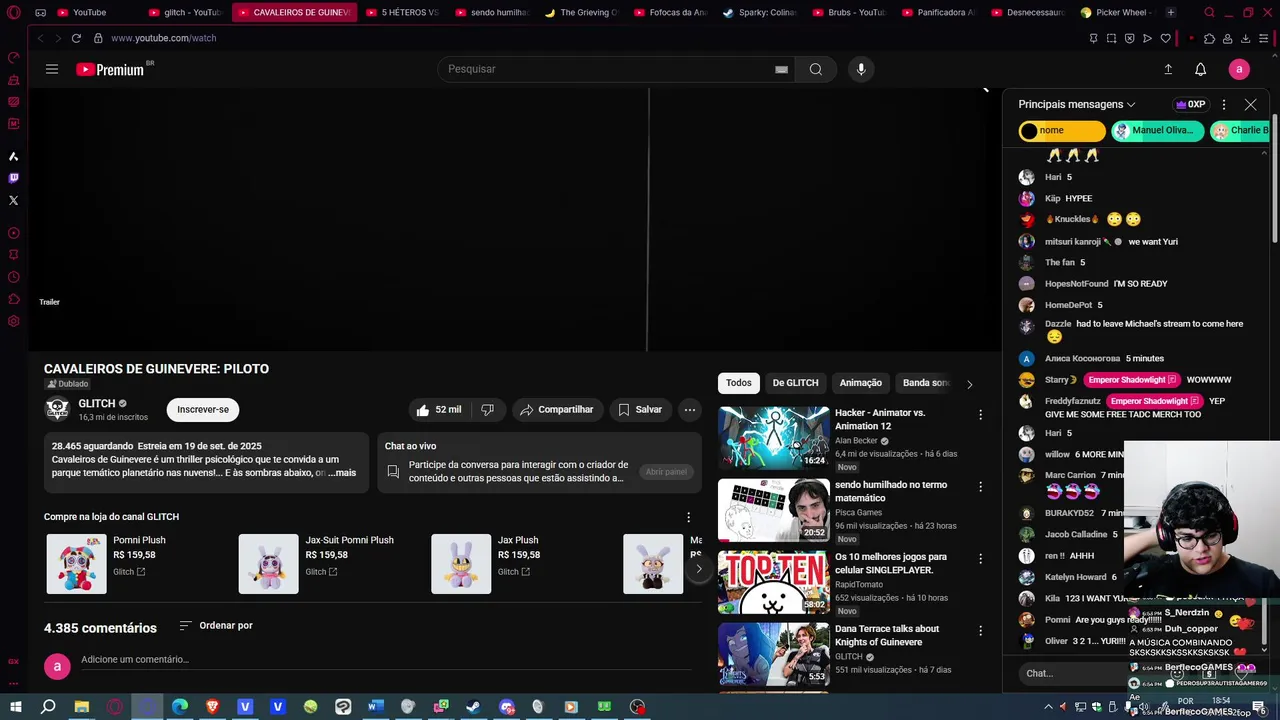Open File Explorer on taskbar

[82, 707]
